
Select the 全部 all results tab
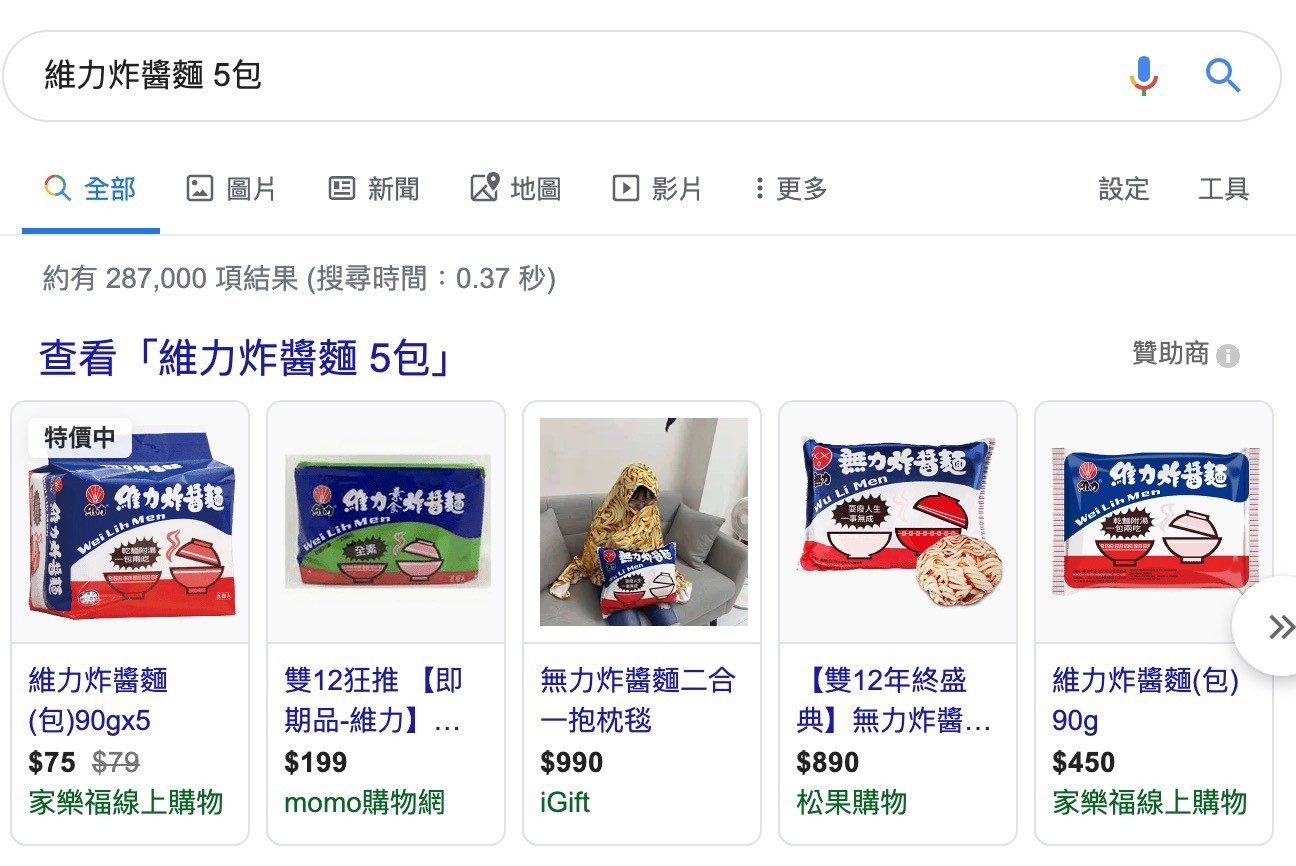point(90,188)
